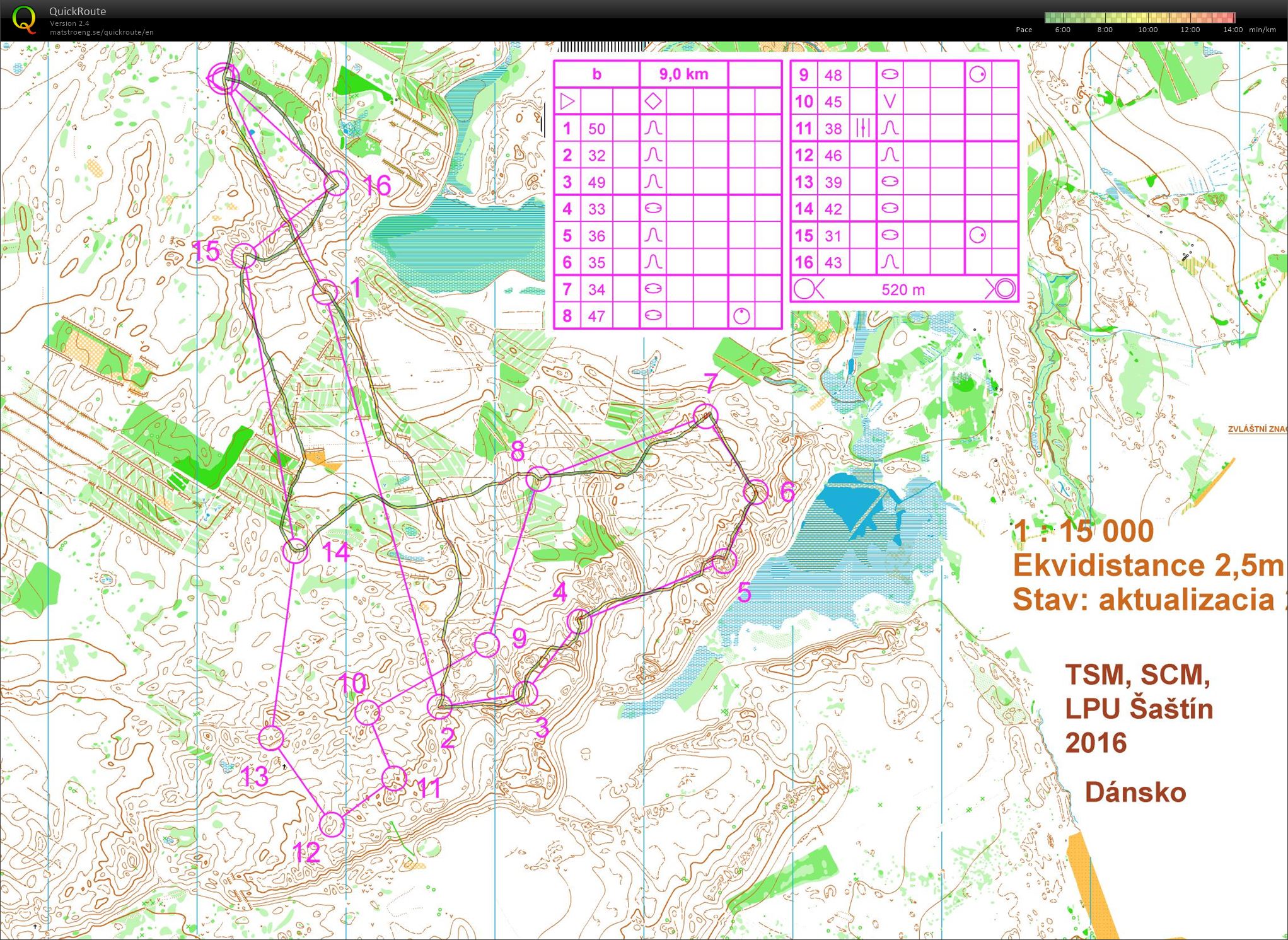Click the 6:00 pace scale value
The image size is (1288, 940).
1062,30
